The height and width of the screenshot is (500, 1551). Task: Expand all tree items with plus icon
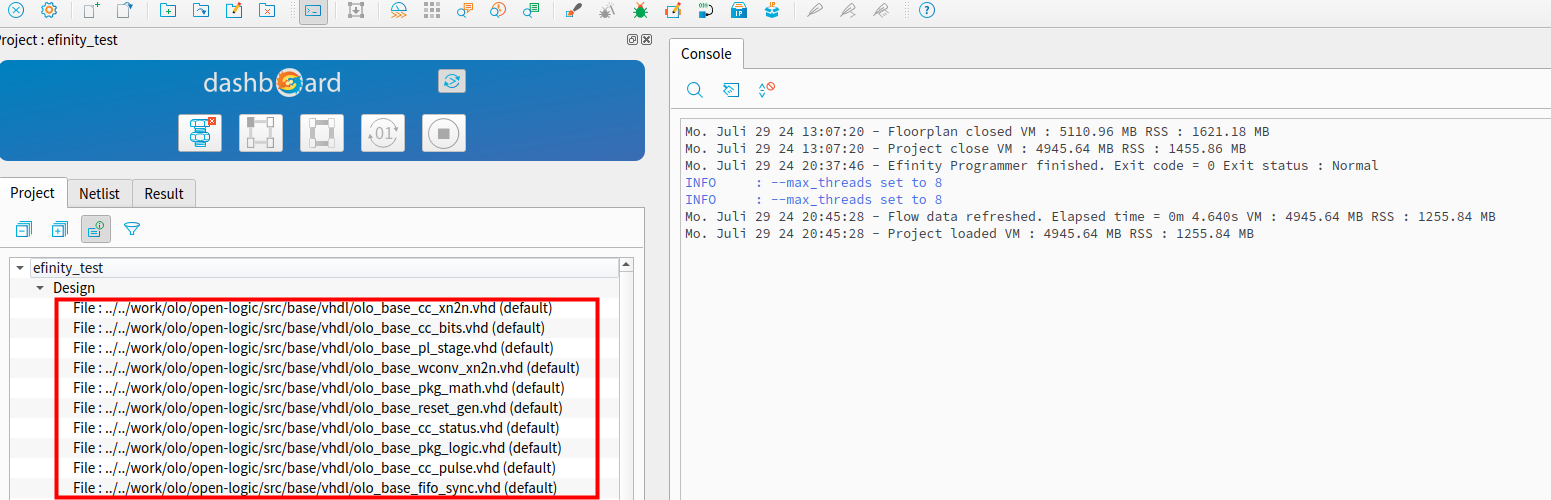[x=59, y=230]
